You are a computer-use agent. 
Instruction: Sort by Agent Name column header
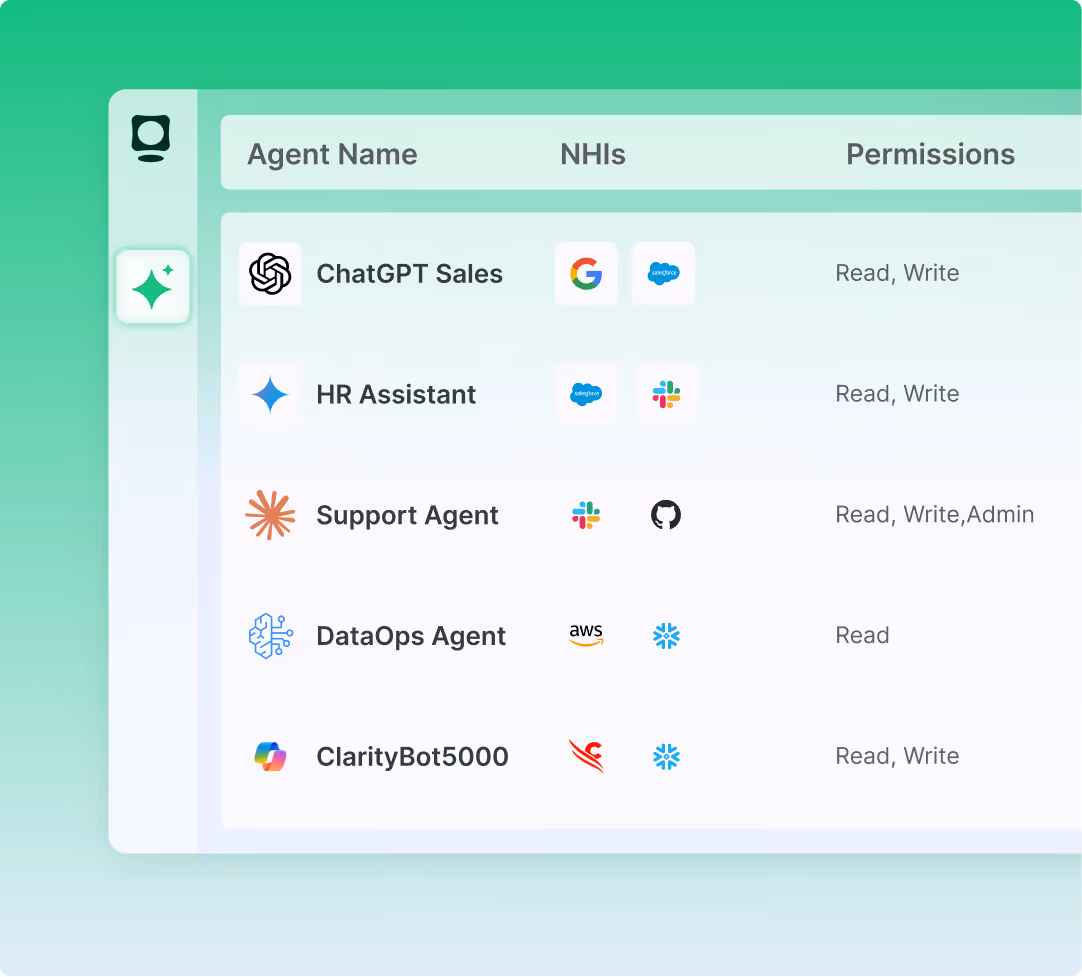(332, 155)
